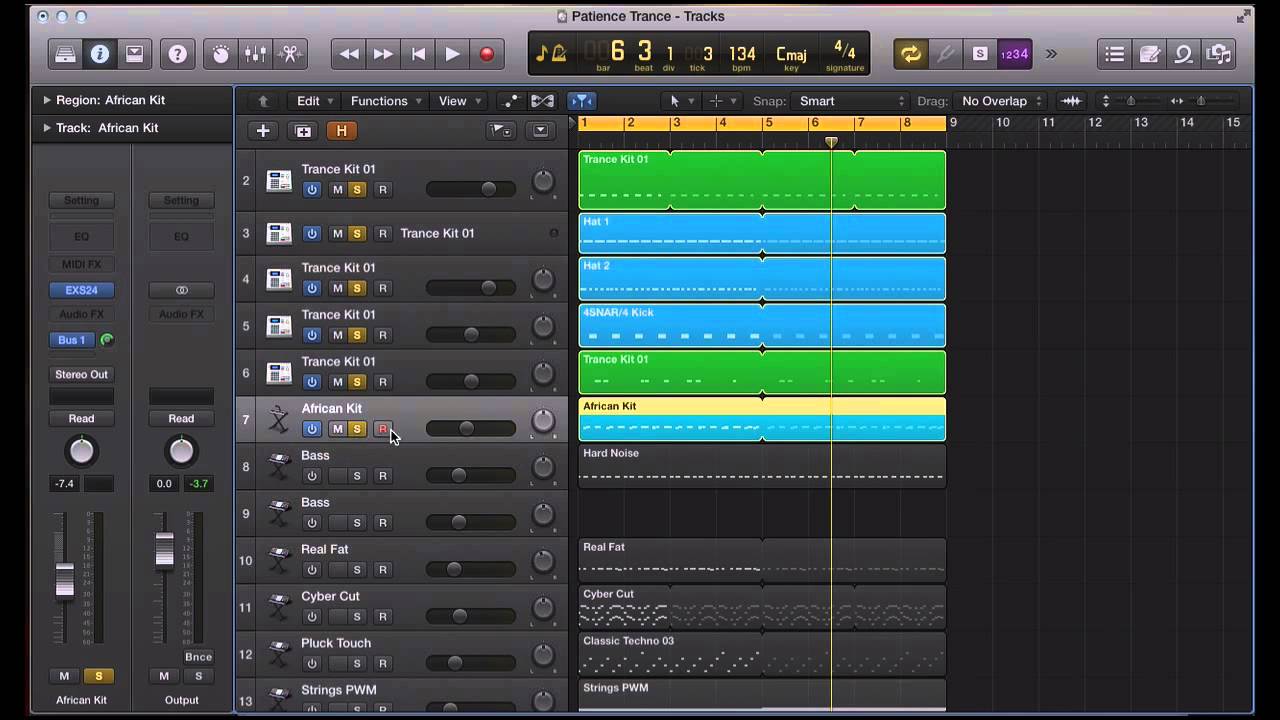Adjust African Kit track volume slider
The width and height of the screenshot is (1280, 720).
click(466, 429)
